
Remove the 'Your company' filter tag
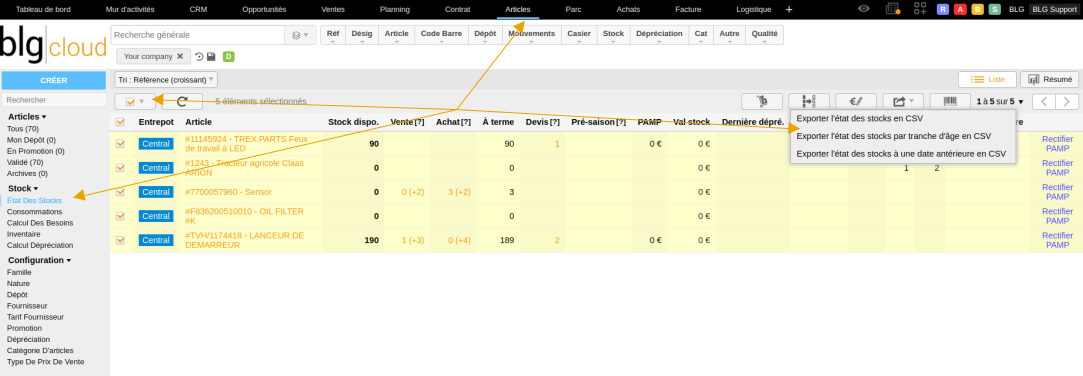pyautogui.click(x=180, y=57)
